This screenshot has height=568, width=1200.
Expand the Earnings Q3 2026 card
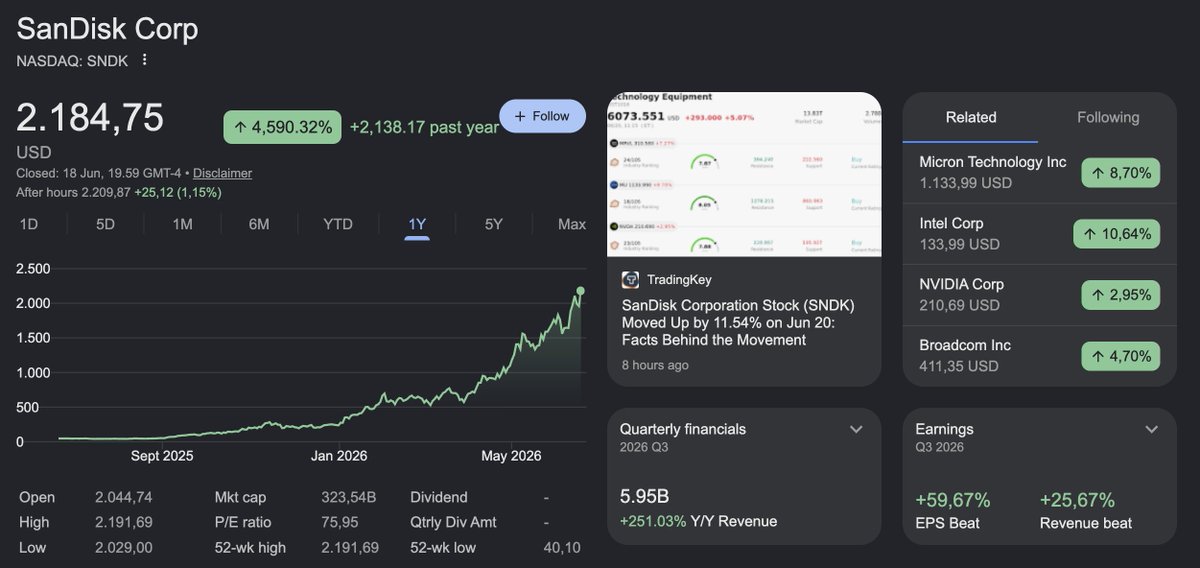[x=1152, y=429]
